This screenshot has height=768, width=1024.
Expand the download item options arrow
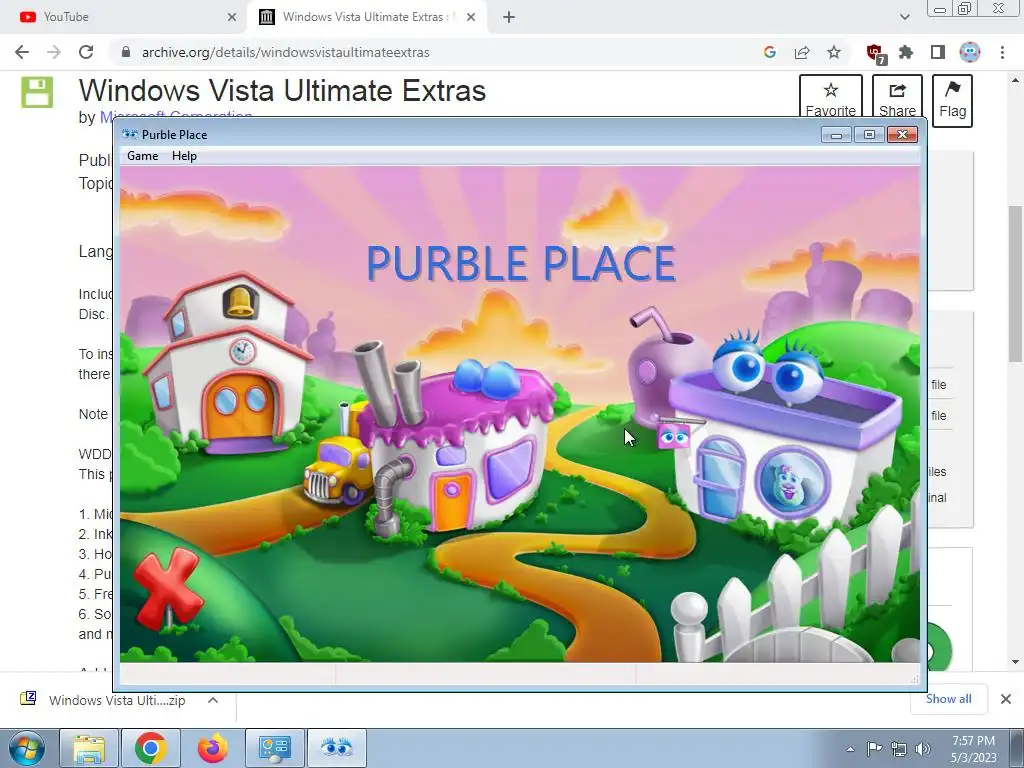(213, 700)
